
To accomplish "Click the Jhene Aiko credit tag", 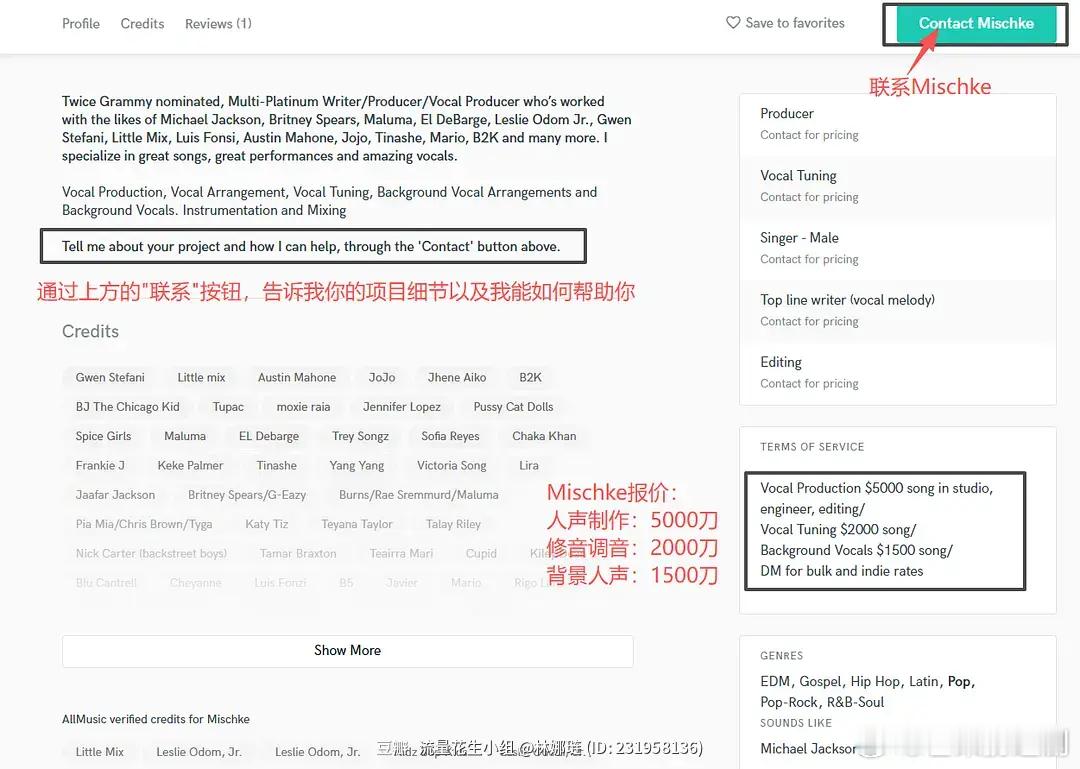I will click(x=457, y=378).
